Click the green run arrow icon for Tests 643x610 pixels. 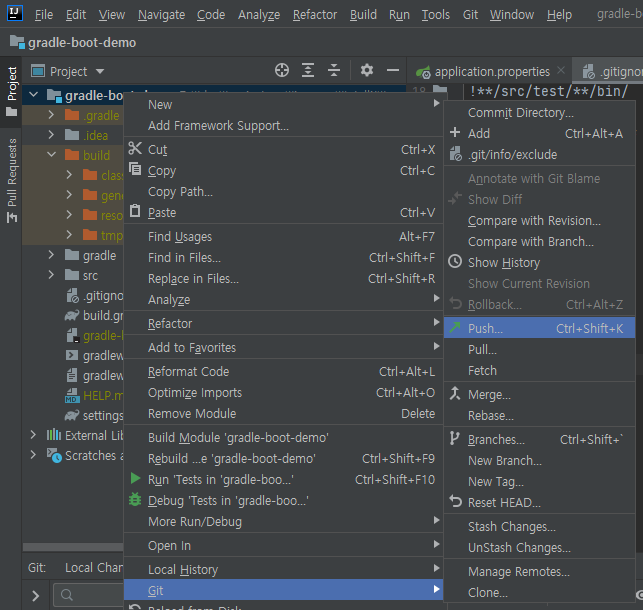[135, 478]
